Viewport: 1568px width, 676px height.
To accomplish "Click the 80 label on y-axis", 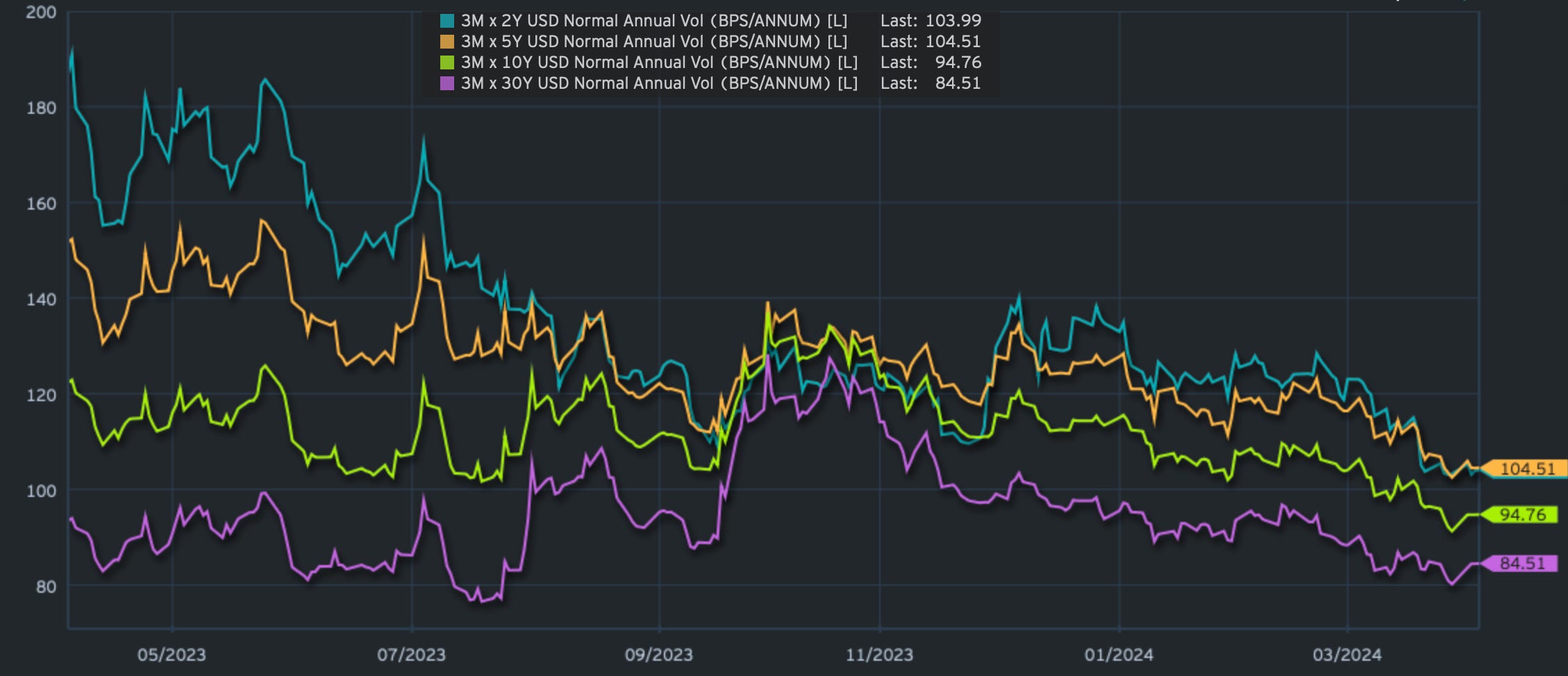I will tap(45, 586).
